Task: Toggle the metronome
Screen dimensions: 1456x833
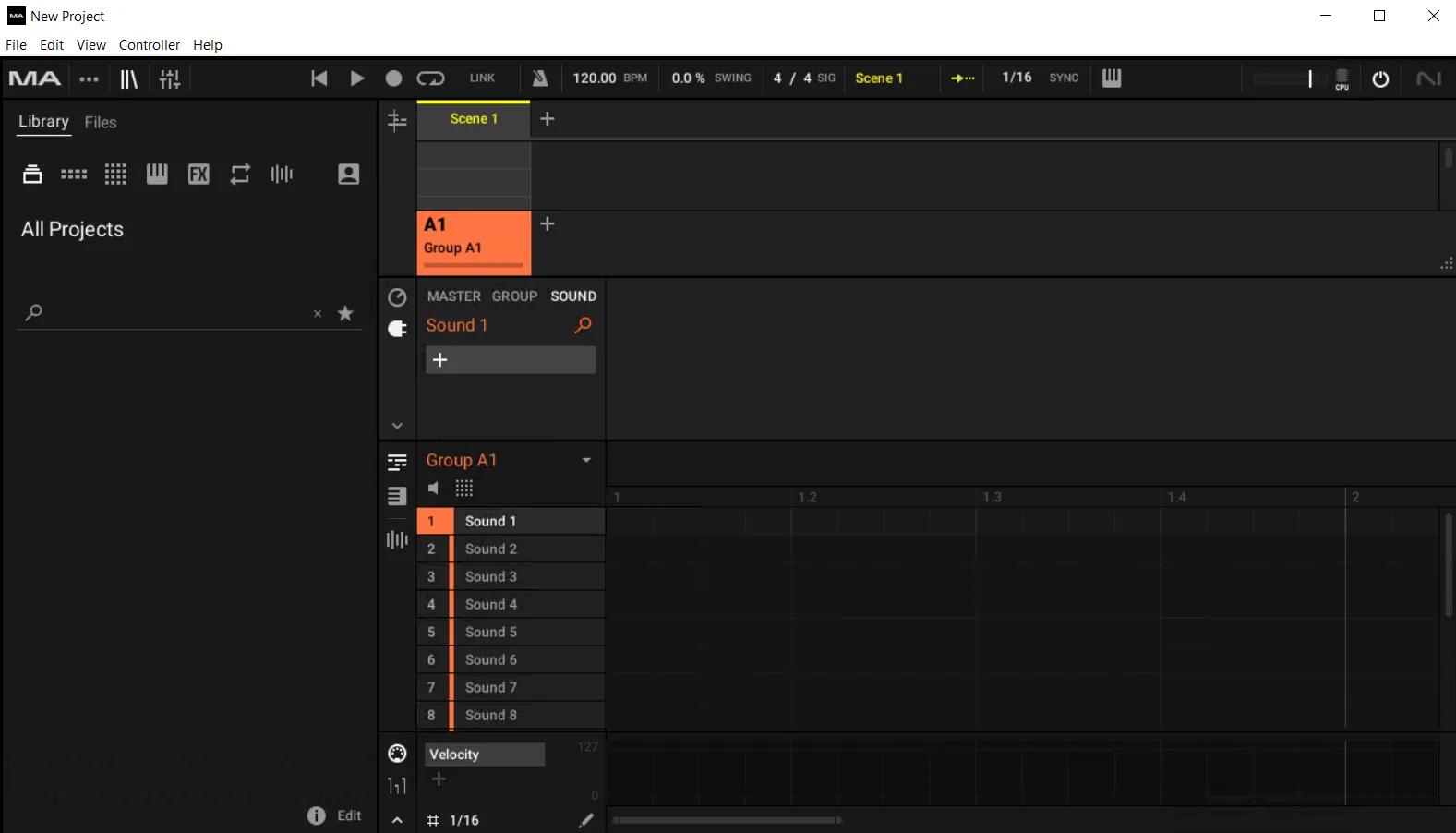Action: (540, 78)
